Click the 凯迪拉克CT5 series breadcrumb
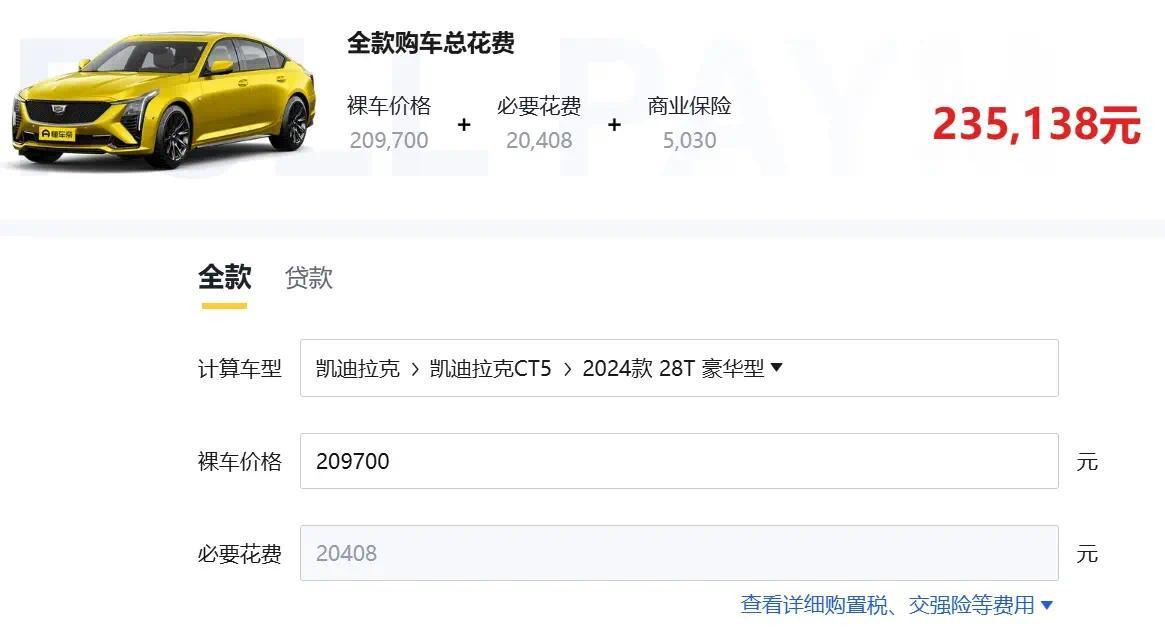The width and height of the screenshot is (1165, 640). click(490, 369)
